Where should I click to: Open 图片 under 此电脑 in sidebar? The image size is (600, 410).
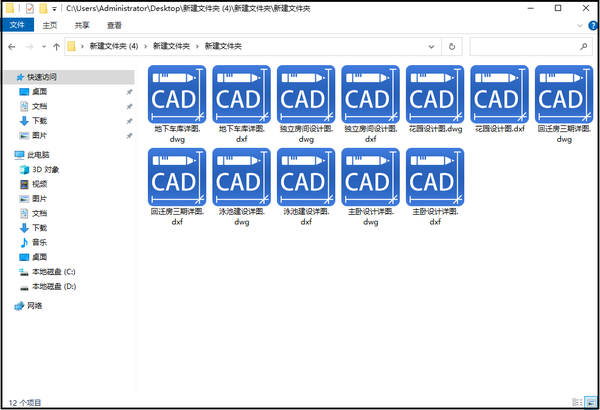[x=39, y=199]
